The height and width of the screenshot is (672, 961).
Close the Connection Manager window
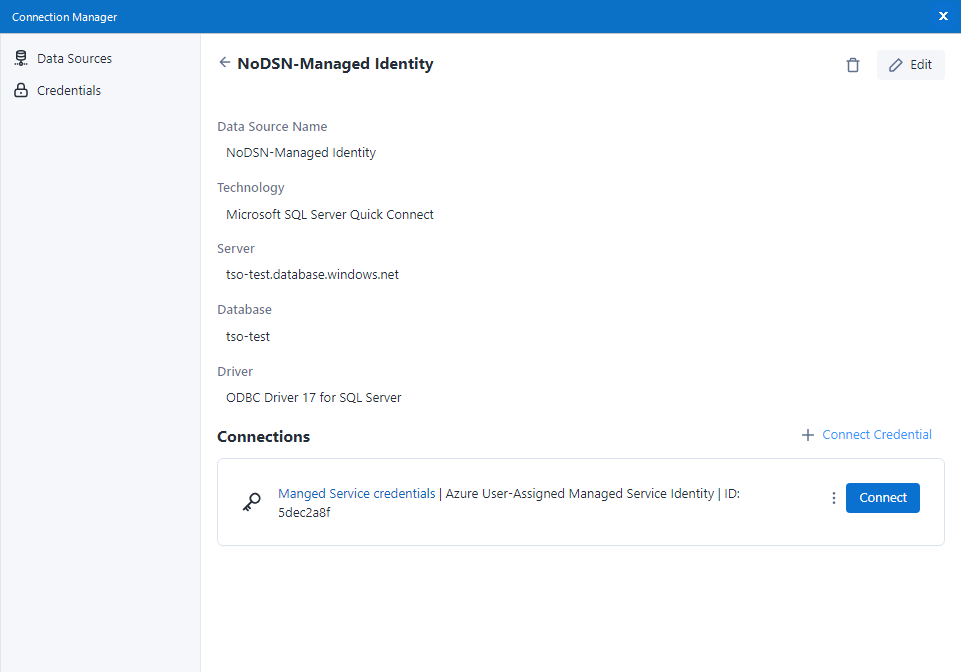(943, 16)
